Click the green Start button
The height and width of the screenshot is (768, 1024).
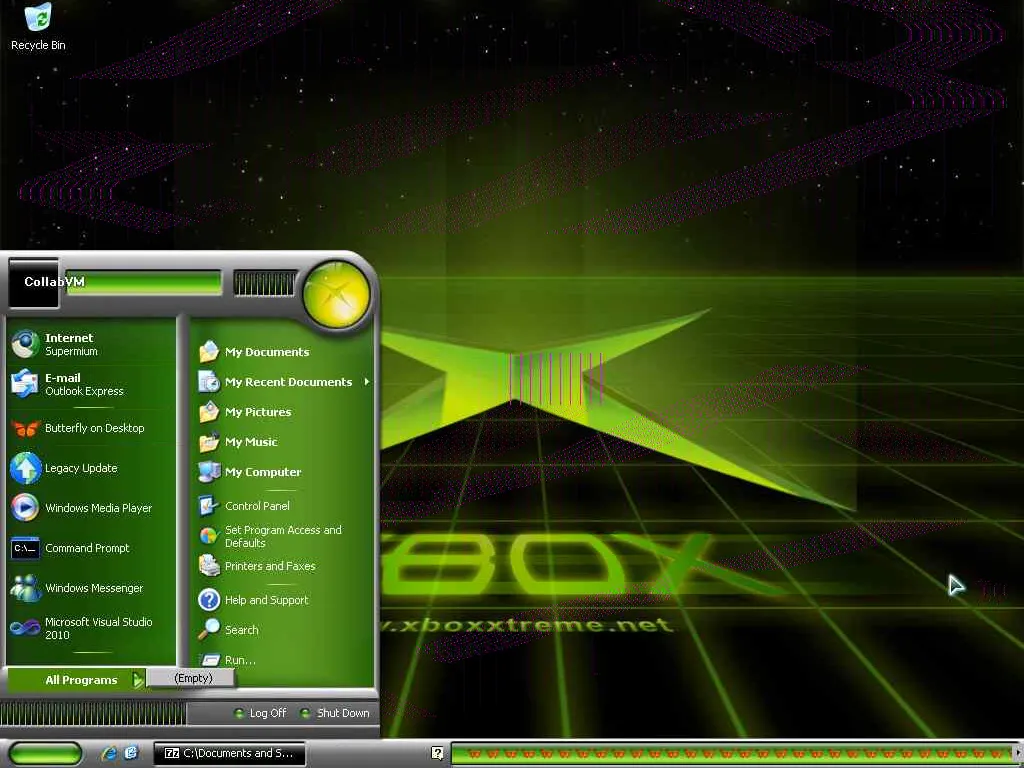coord(46,753)
